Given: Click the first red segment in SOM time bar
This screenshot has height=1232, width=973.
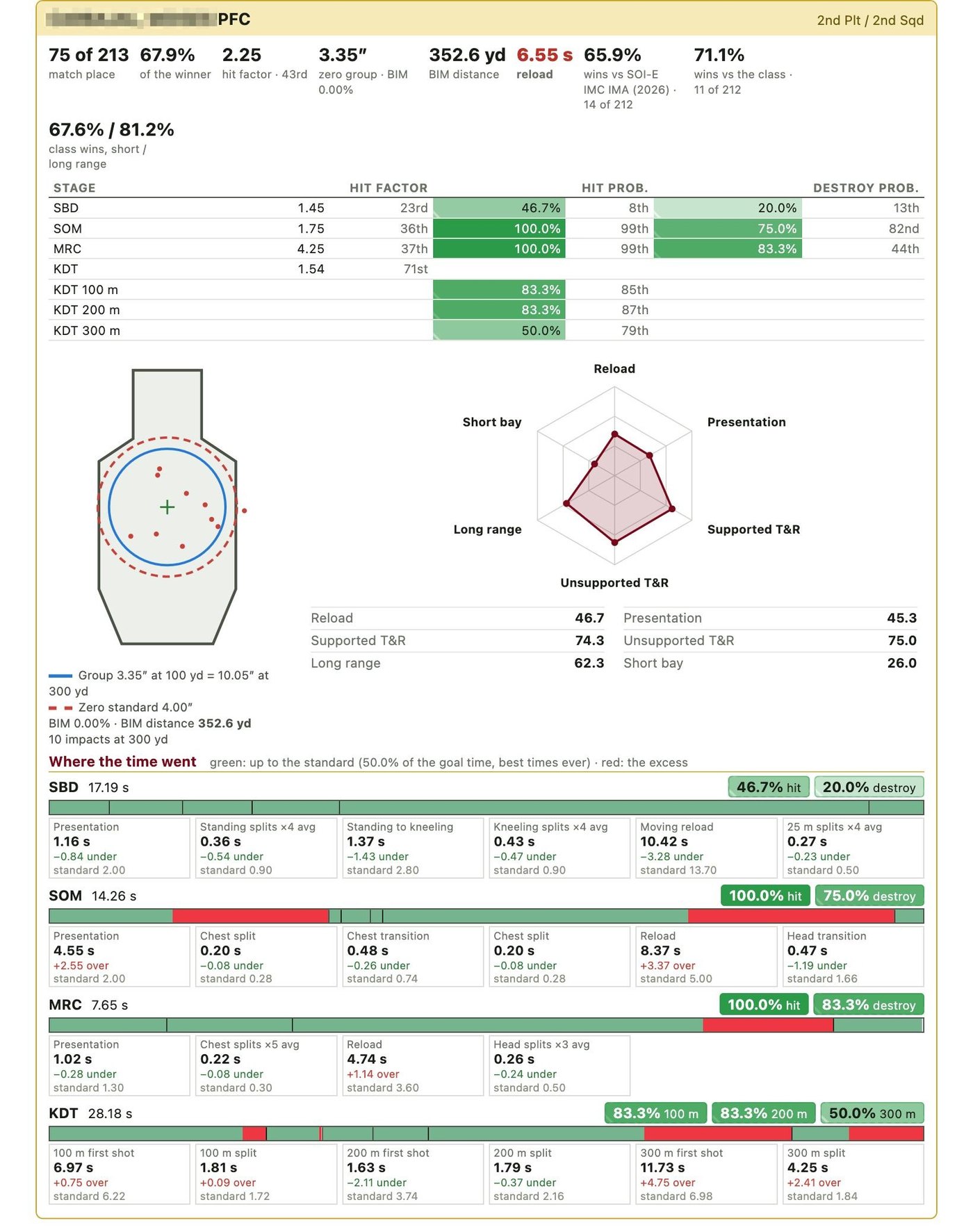Looking at the screenshot, I should pos(251,916).
